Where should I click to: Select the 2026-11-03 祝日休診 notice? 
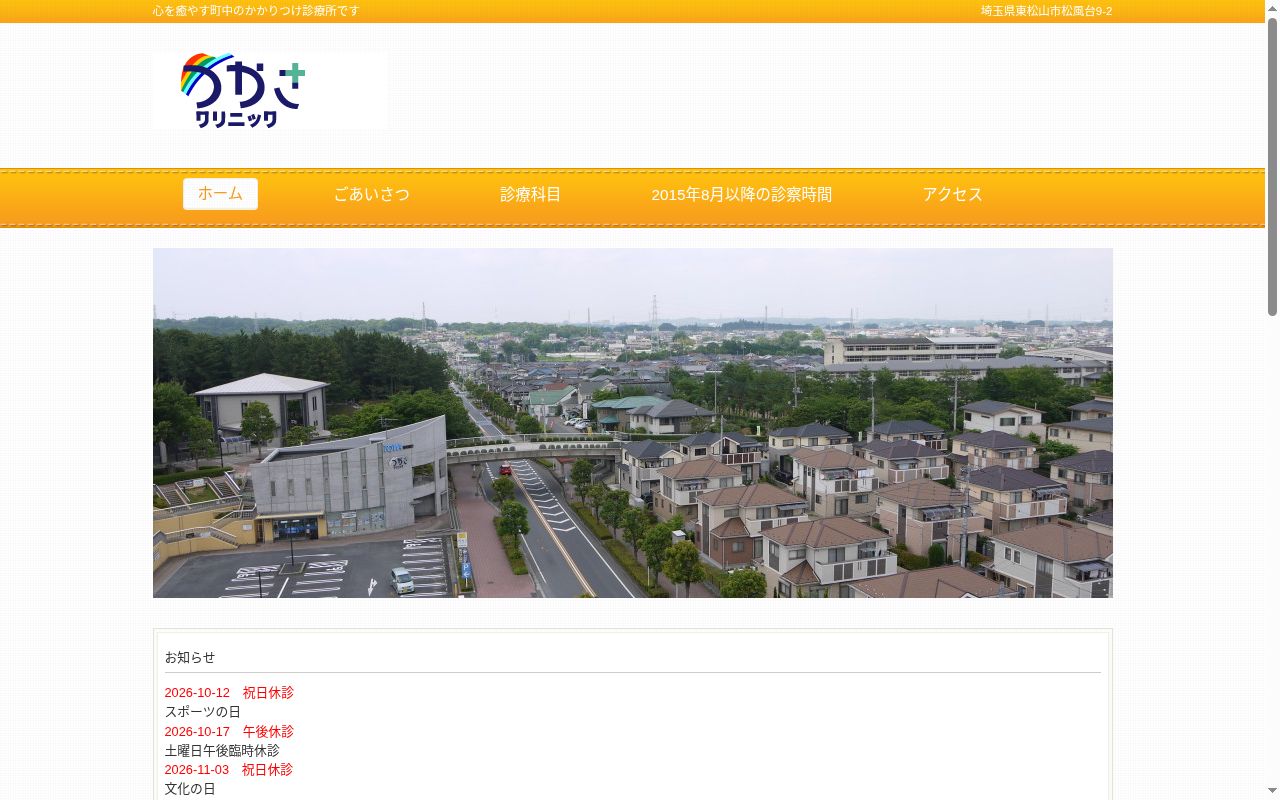(x=229, y=770)
